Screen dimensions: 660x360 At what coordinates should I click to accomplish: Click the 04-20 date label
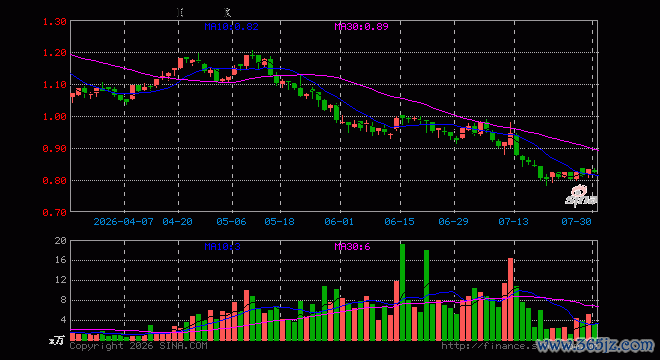[x=178, y=221]
